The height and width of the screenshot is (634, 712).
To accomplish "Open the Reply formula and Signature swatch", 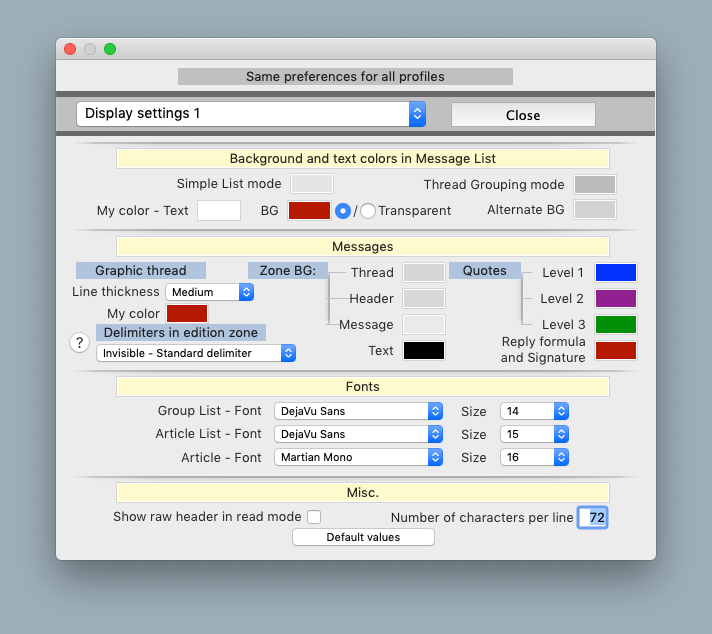I will (615, 350).
